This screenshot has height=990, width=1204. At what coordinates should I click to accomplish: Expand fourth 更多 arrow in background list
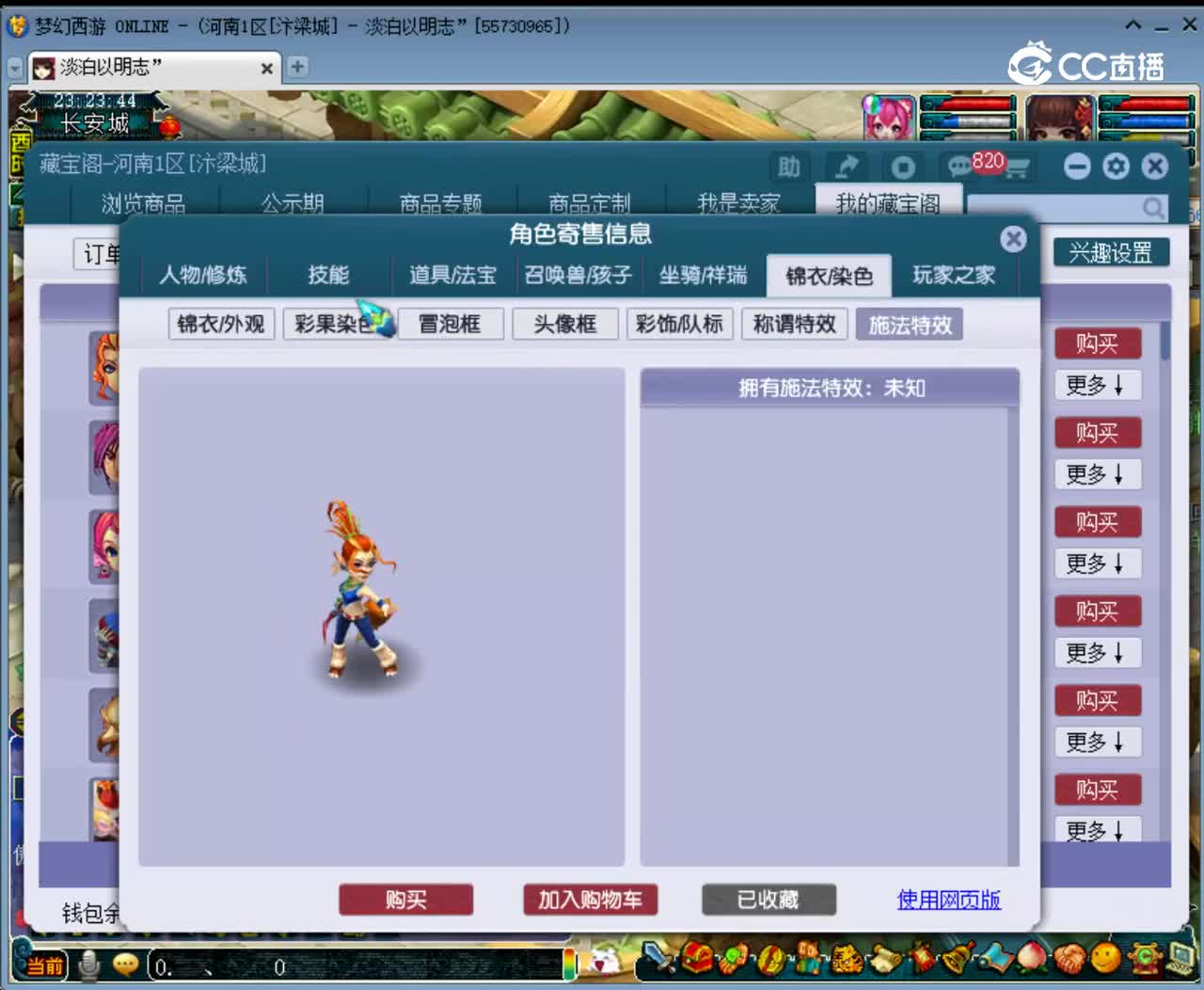(1097, 653)
